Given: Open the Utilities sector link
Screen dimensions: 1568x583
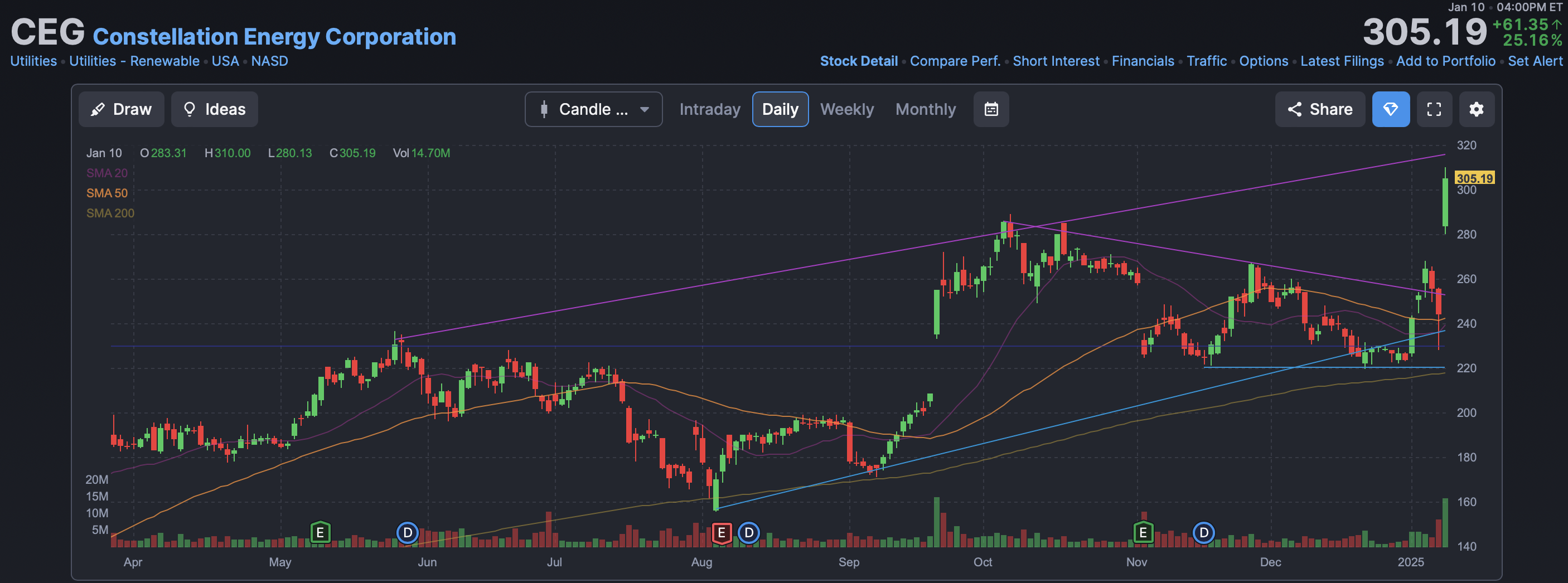Looking at the screenshot, I should coord(33,61).
